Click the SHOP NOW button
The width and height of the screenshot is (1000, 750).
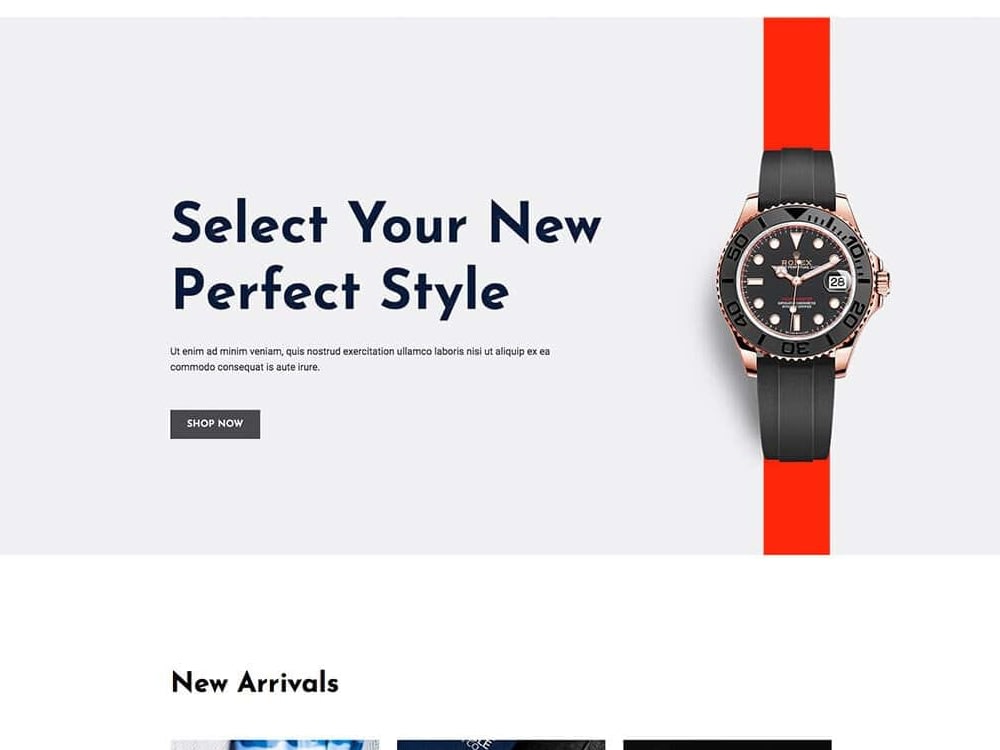point(215,424)
